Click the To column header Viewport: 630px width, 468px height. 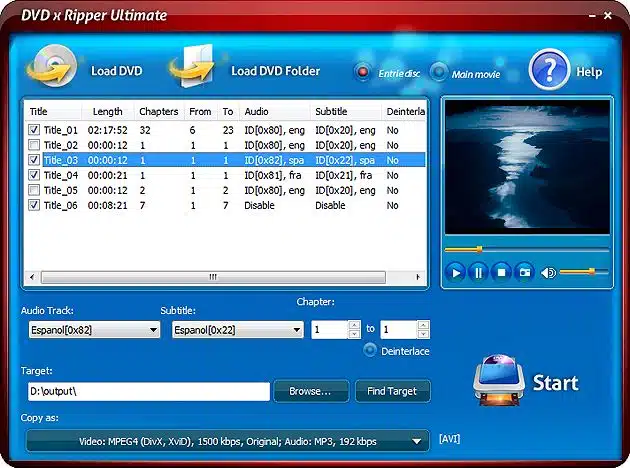228,111
